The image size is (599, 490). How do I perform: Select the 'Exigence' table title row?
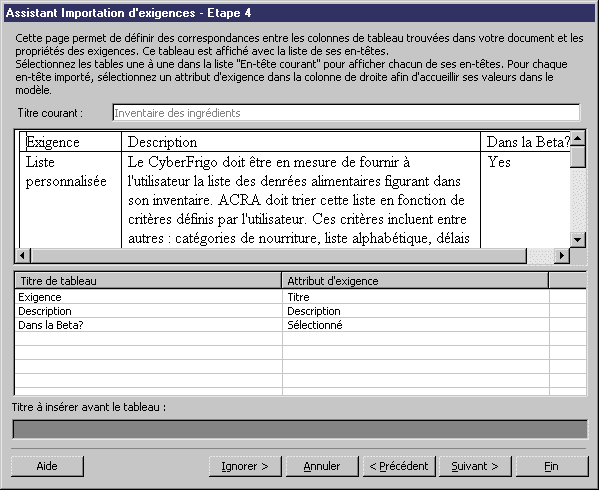pos(149,297)
